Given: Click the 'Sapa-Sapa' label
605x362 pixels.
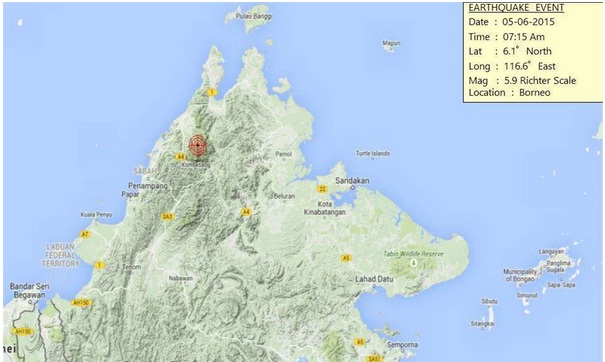Looking at the screenshot, I should [561, 285].
